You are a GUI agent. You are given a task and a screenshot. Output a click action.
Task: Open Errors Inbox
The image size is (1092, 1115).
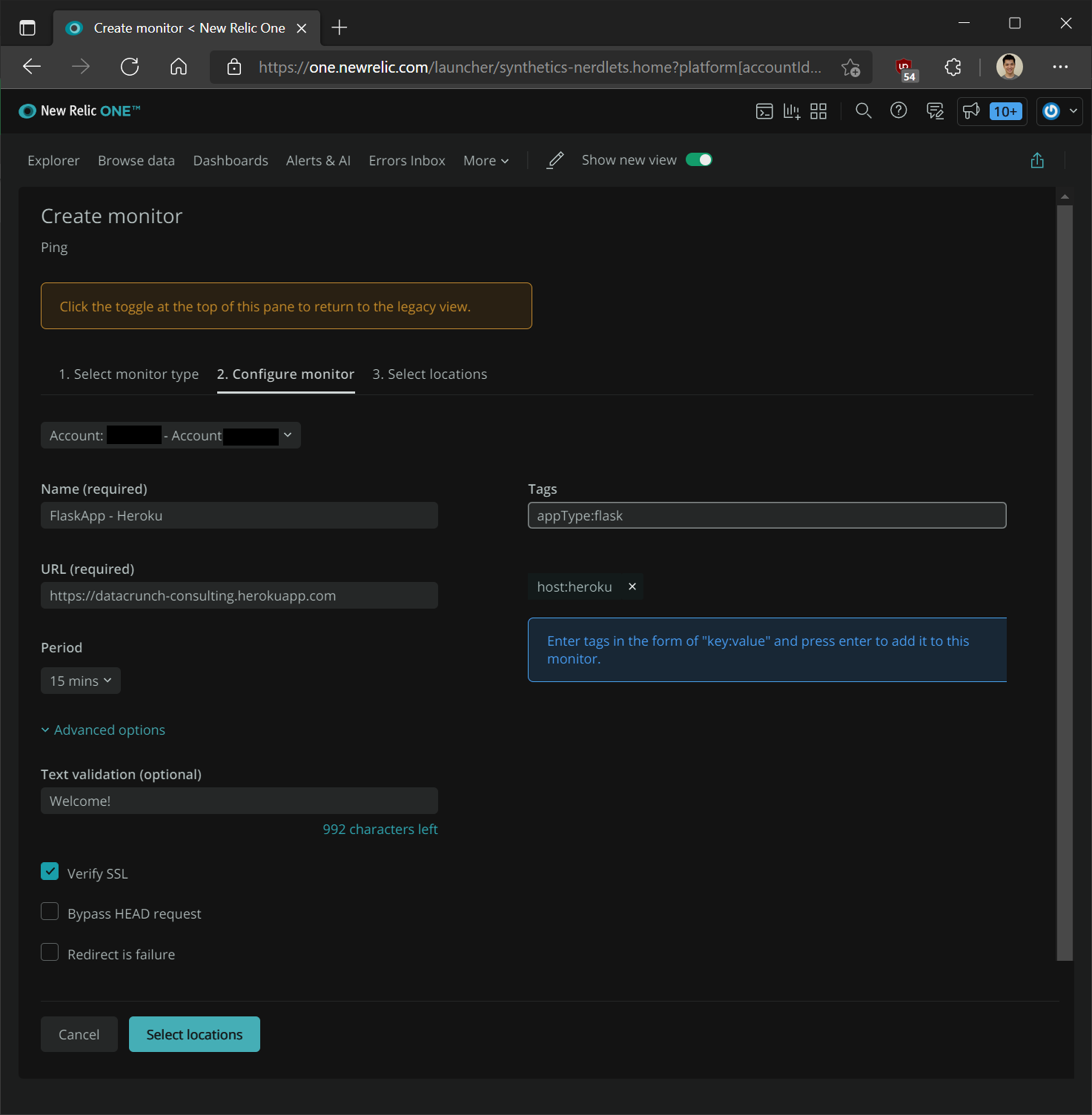407,160
